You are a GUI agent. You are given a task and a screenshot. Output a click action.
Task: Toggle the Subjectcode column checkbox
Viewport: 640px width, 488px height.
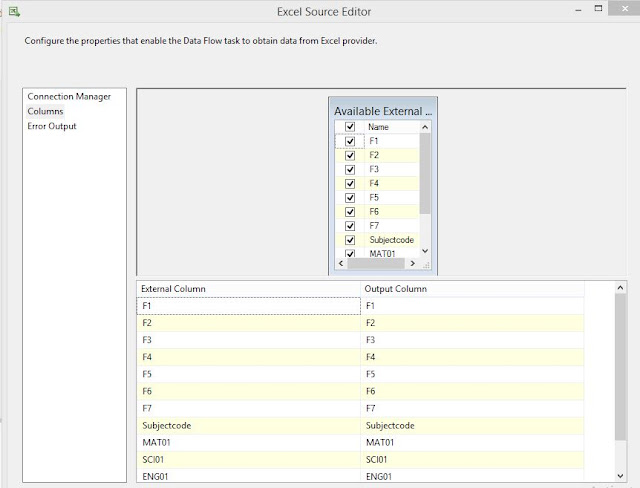(x=350, y=240)
